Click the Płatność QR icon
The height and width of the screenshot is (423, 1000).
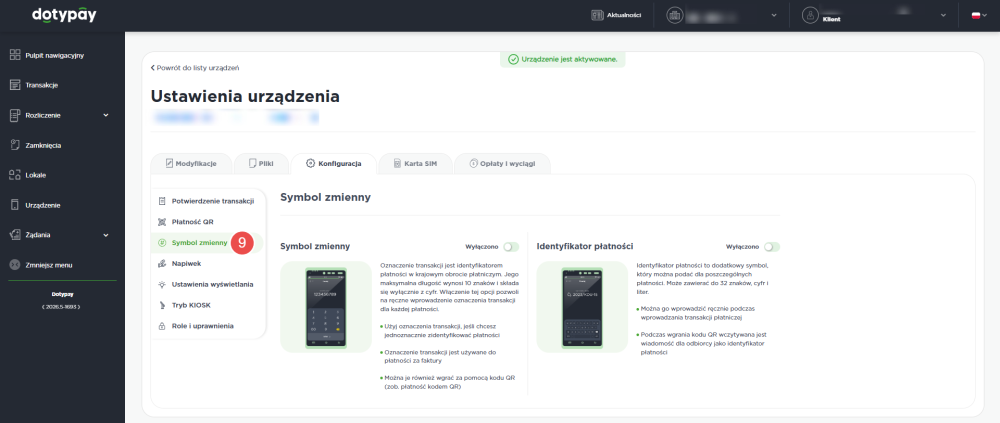[162, 221]
